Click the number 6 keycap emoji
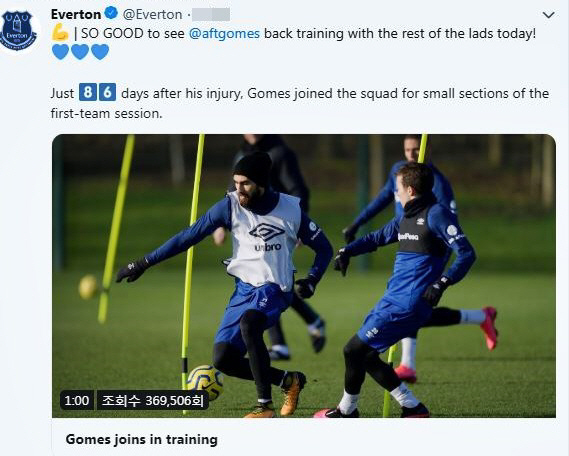Image resolution: width=569 pixels, height=456 pixels. click(107, 92)
